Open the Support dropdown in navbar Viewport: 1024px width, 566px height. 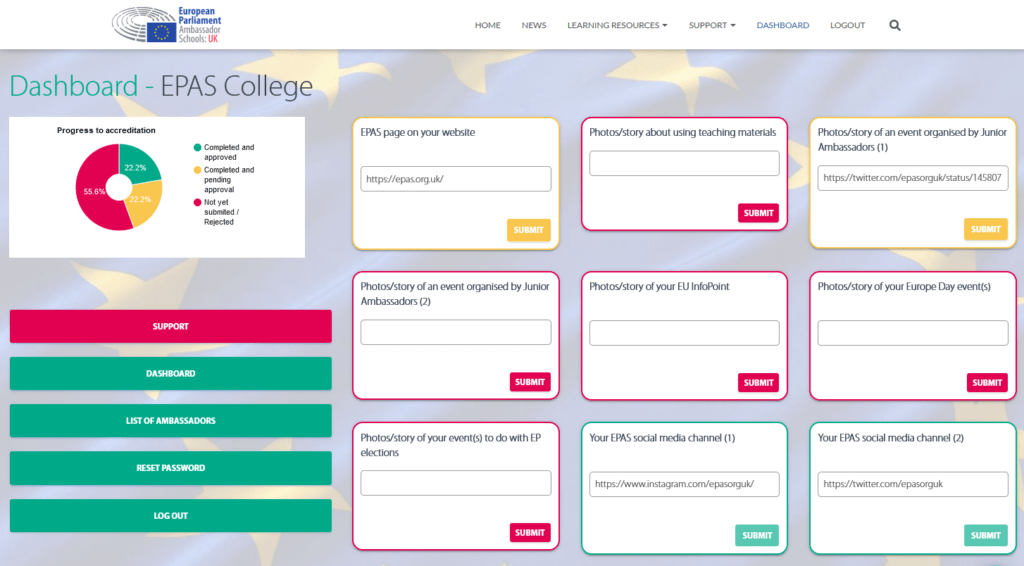[x=711, y=25]
